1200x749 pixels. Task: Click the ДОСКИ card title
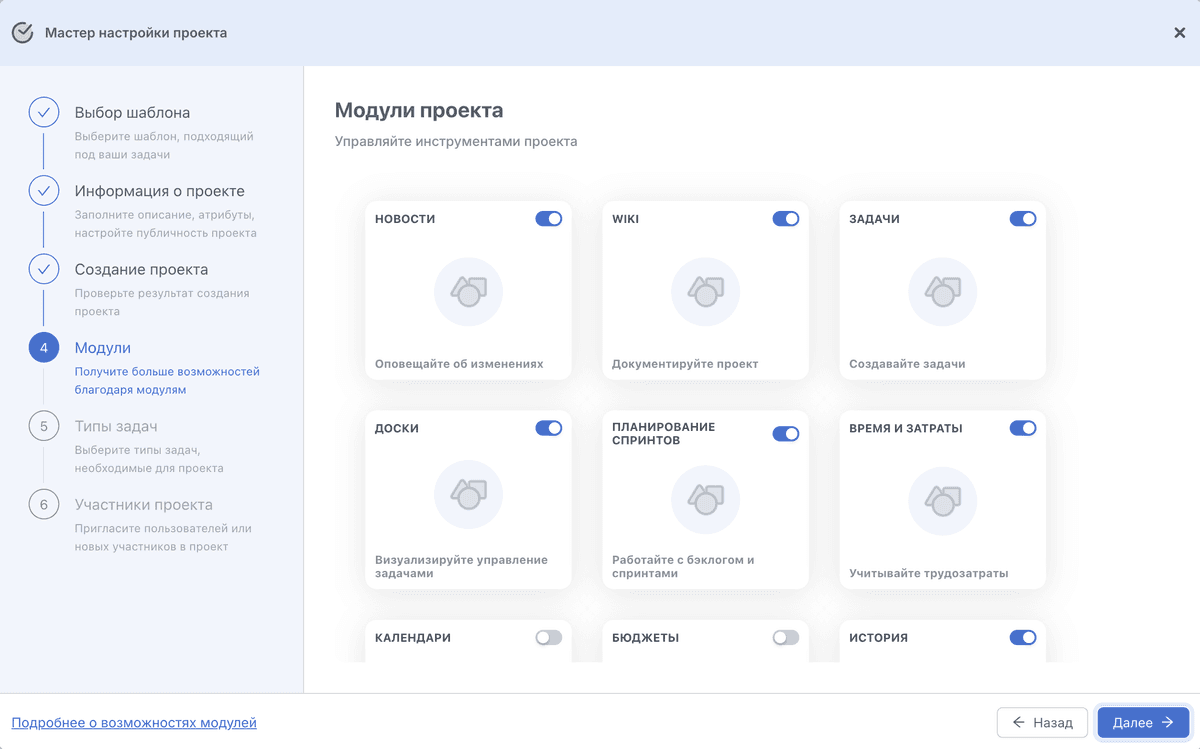[x=397, y=428]
